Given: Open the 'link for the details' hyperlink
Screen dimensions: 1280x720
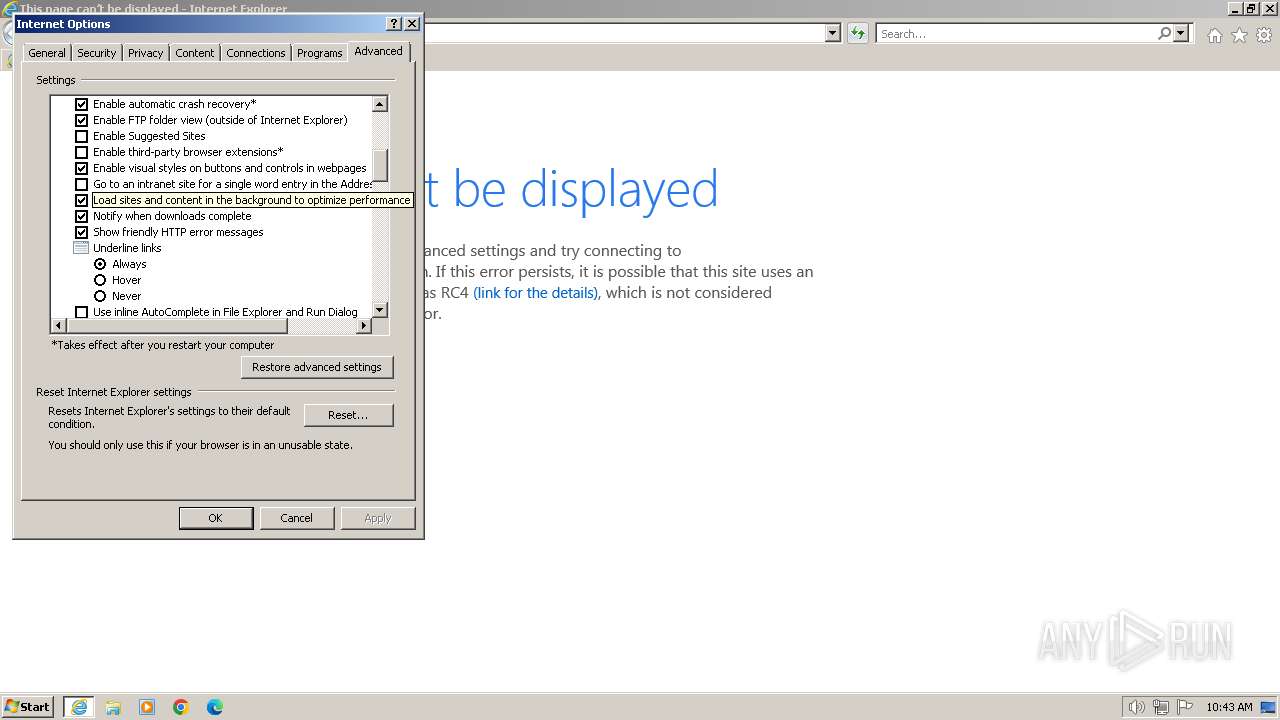Looking at the screenshot, I should point(536,293).
